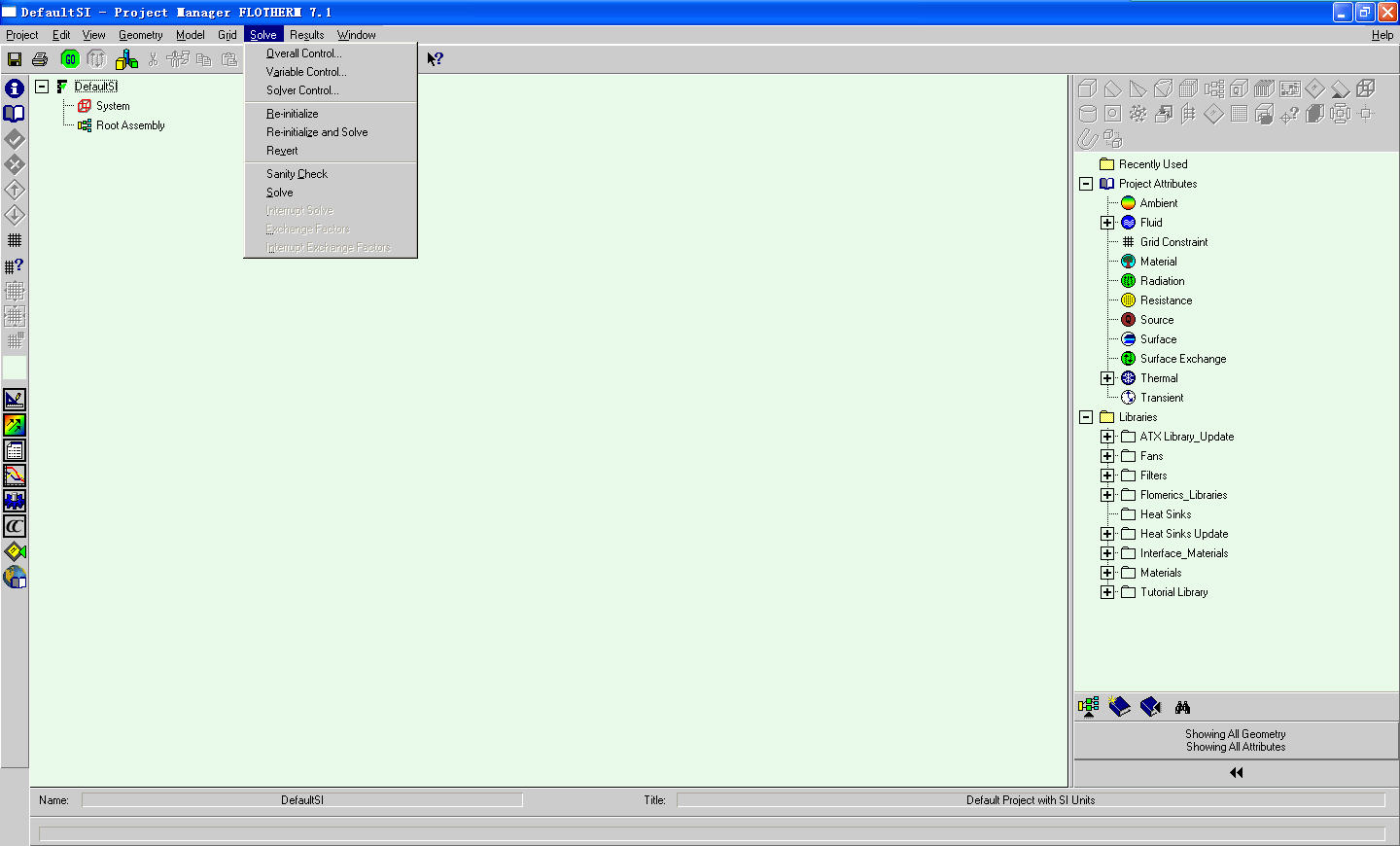Open the Recently Used folder

click(1153, 164)
